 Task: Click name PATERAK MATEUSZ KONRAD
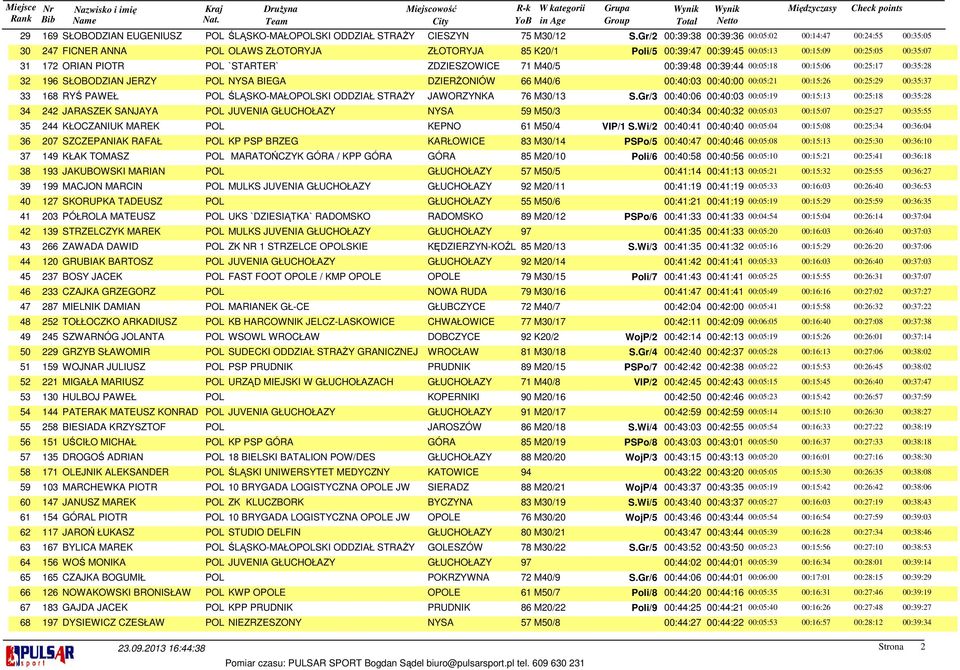[130, 412]
